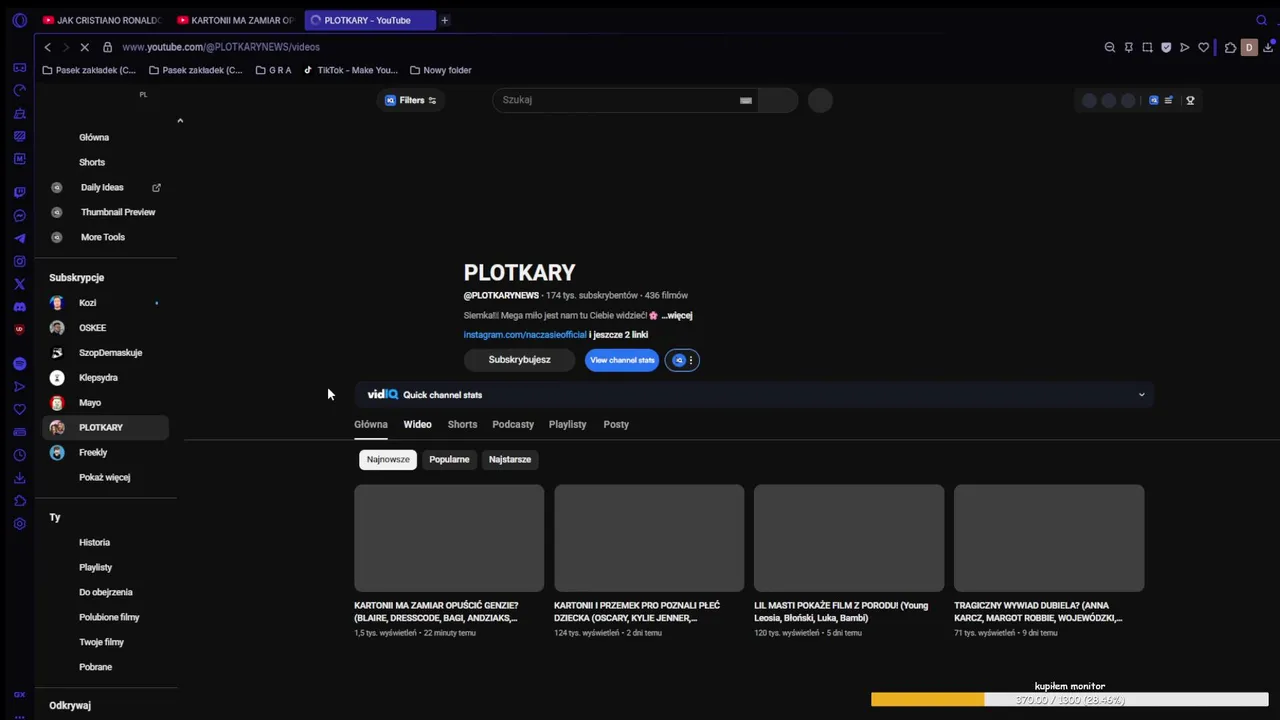Open Twitch in the Opera sidebar

click(19, 192)
